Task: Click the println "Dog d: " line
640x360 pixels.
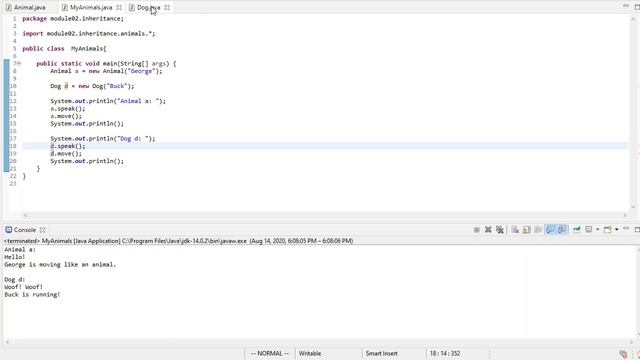Action: [x=103, y=138]
